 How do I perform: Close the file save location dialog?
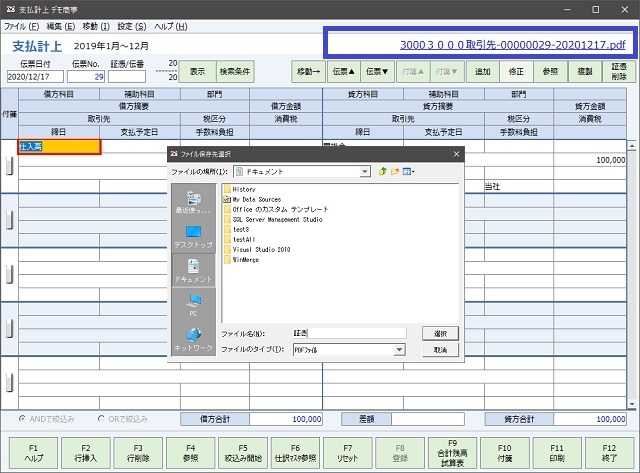coord(456,154)
